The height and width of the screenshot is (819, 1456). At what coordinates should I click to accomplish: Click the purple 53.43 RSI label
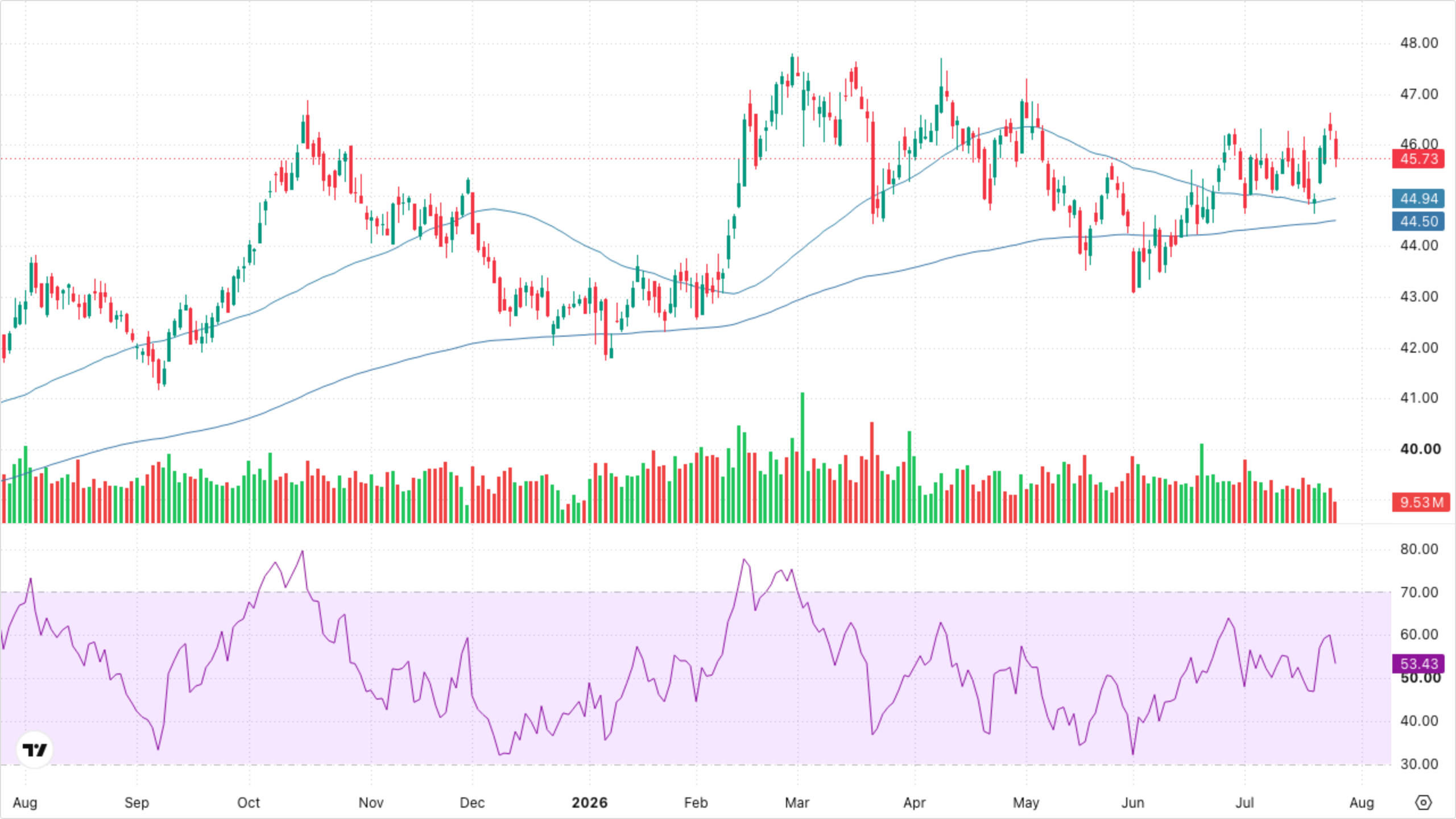1418,664
